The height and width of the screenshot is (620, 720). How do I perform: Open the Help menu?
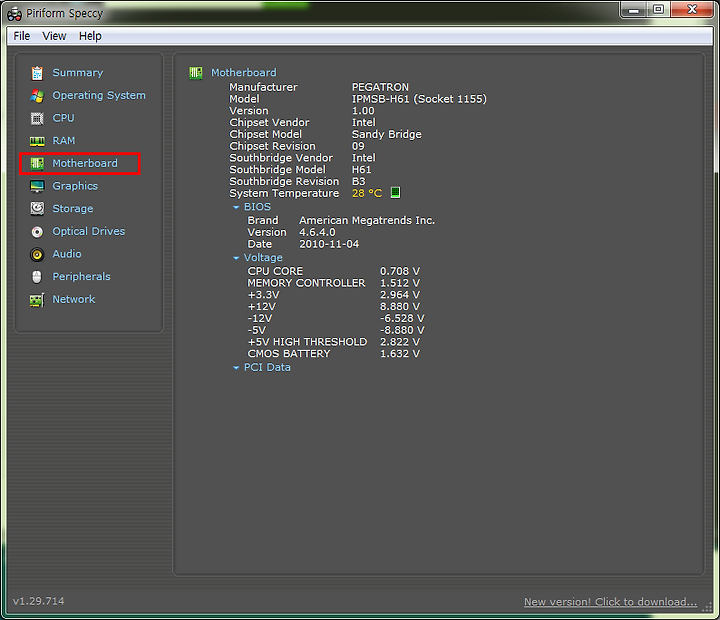[90, 36]
